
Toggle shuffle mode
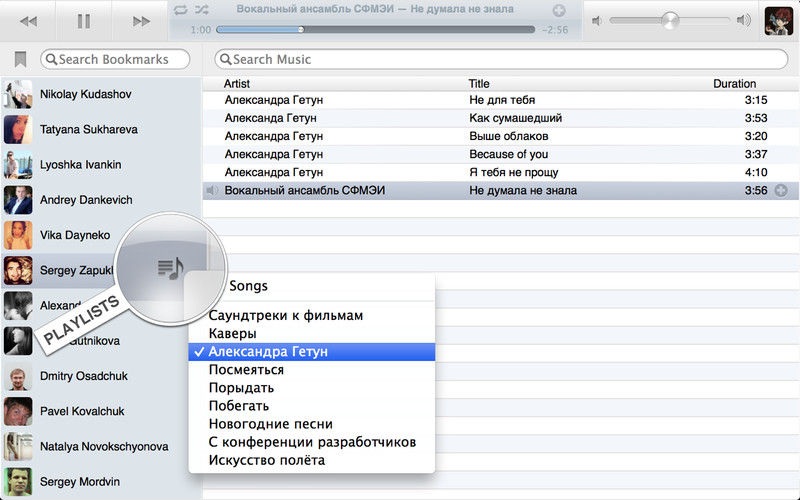coord(202,10)
